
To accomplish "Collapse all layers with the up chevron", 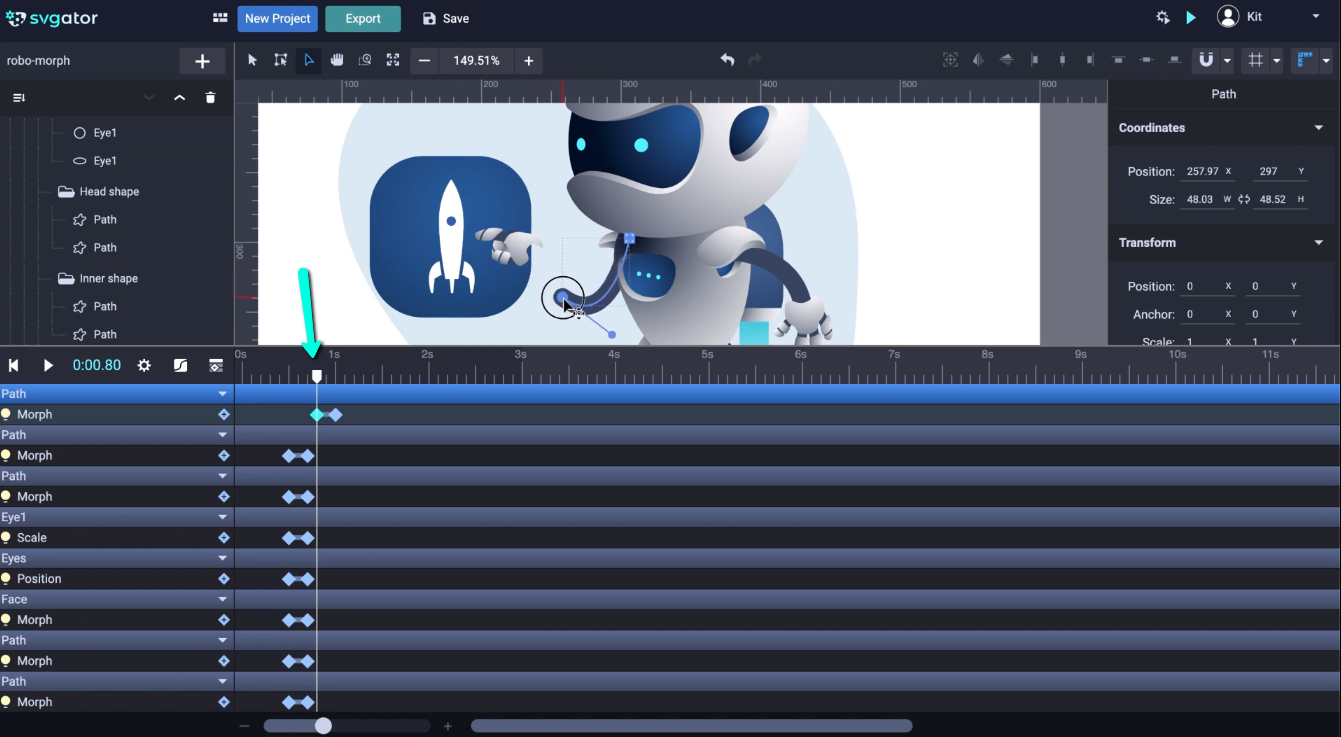I will [x=179, y=98].
